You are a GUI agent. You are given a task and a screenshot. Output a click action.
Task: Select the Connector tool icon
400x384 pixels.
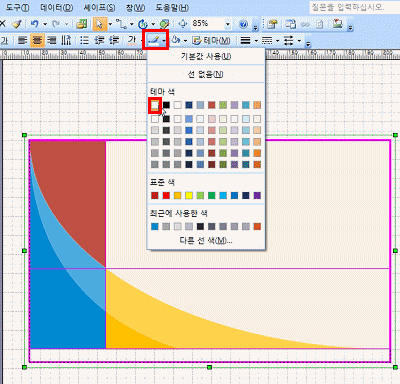[x=121, y=24]
